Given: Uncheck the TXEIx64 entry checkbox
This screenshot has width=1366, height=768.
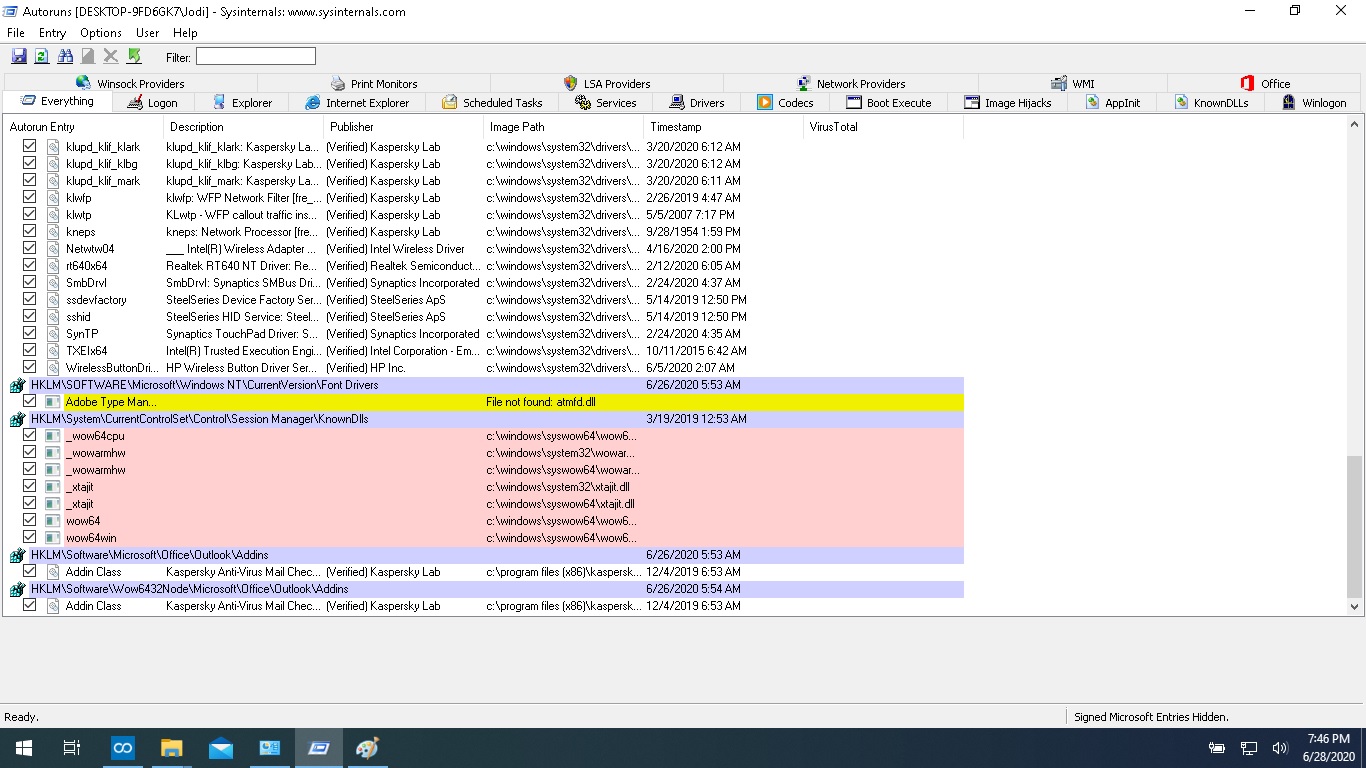Looking at the screenshot, I should [x=30, y=351].
